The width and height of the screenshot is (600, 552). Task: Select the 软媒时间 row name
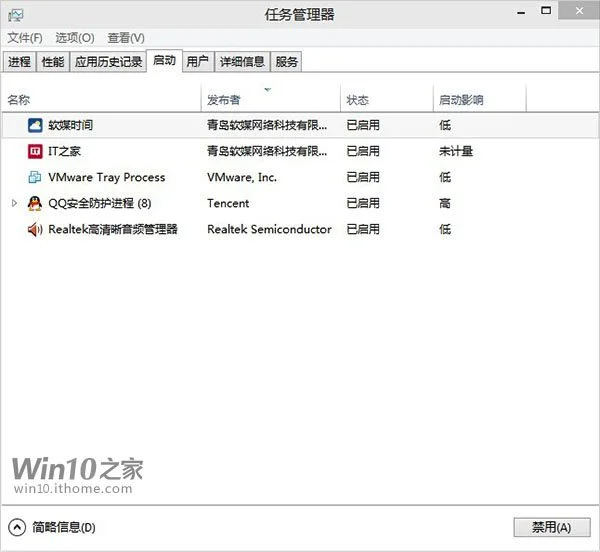[70, 125]
